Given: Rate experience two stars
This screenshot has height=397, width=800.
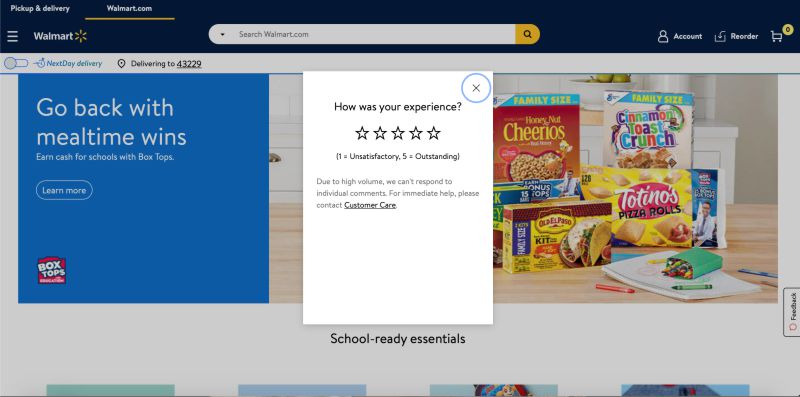Looking at the screenshot, I should click(x=380, y=133).
